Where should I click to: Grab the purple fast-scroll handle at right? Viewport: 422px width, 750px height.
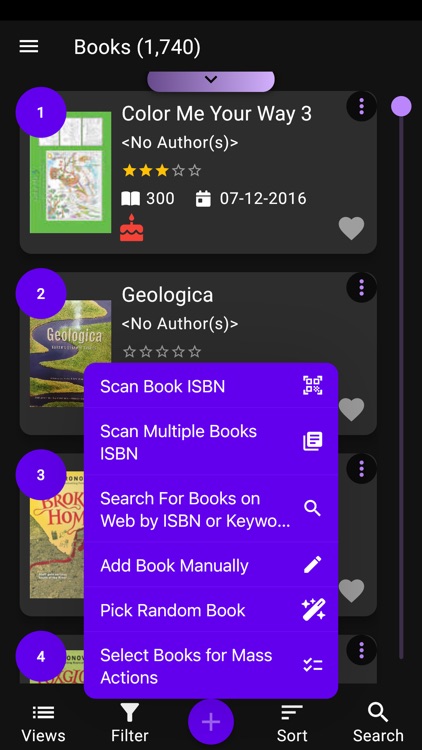(x=401, y=106)
